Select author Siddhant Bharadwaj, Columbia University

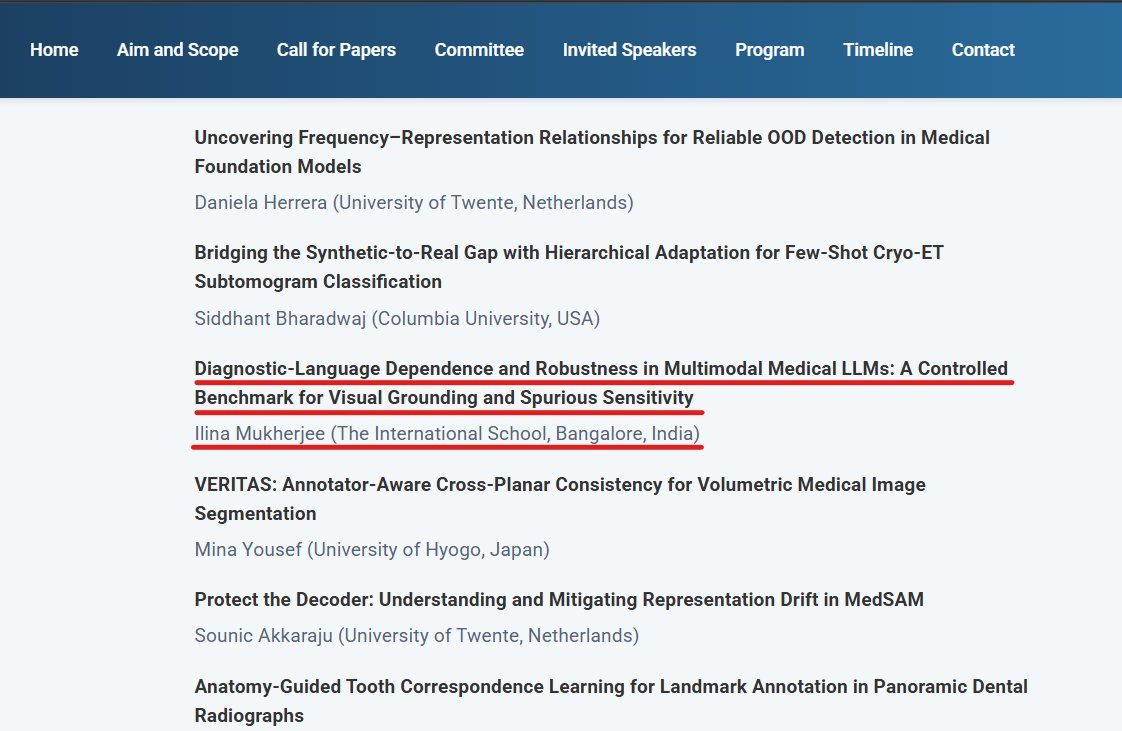pyautogui.click(x=397, y=318)
